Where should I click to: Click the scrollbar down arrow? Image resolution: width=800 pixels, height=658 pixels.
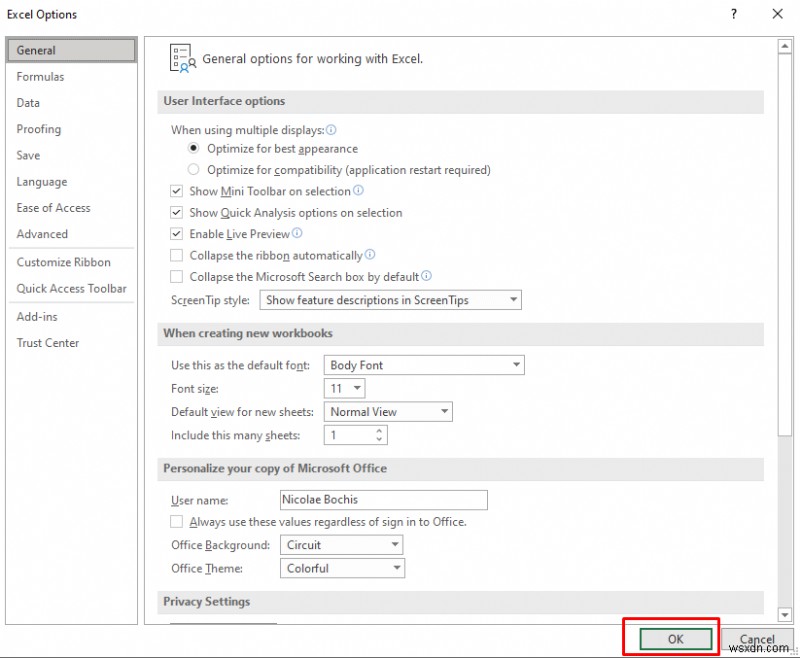click(785, 615)
